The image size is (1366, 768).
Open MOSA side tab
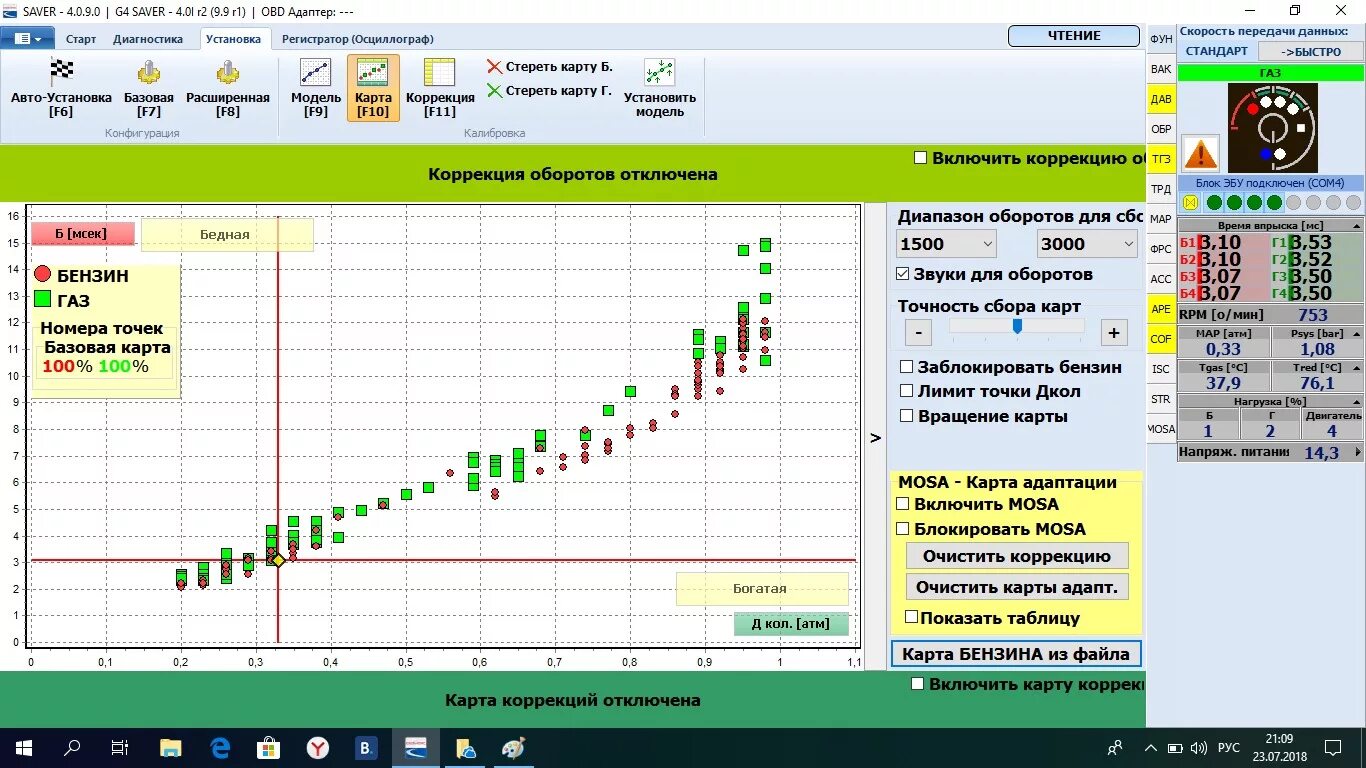point(1161,429)
